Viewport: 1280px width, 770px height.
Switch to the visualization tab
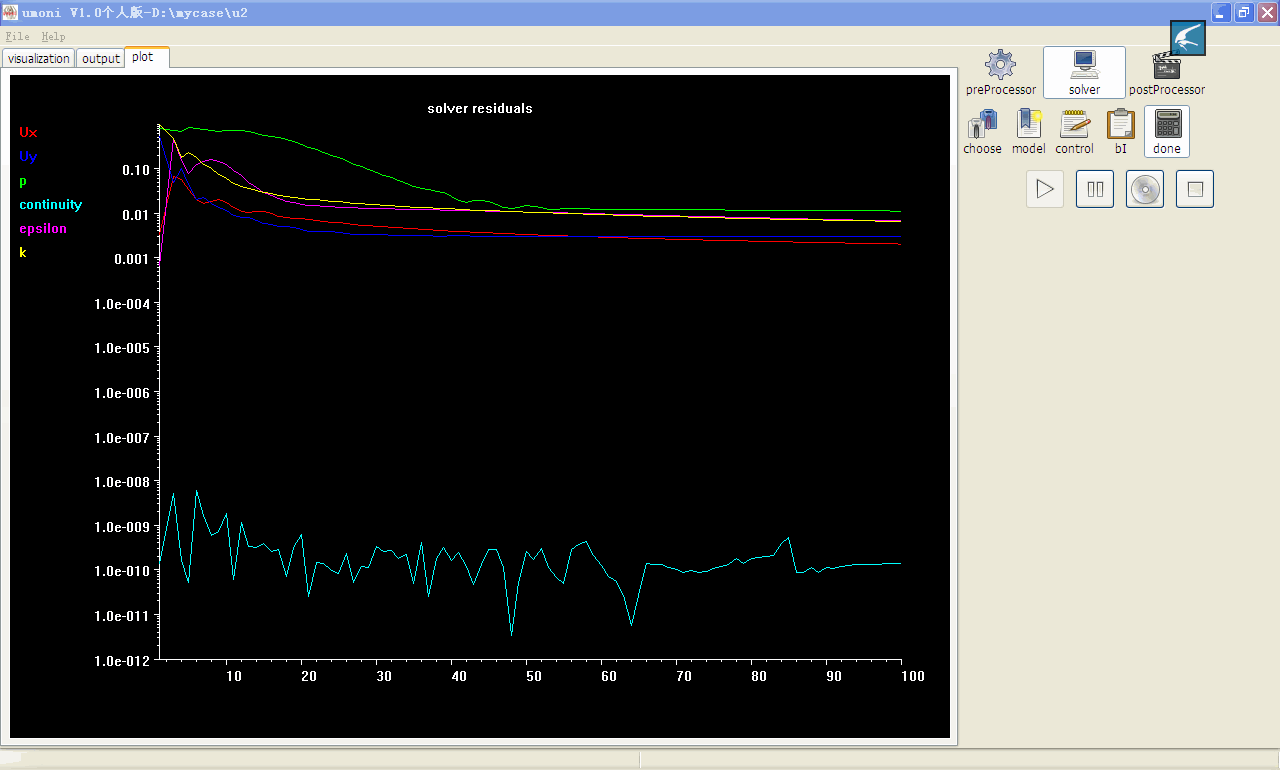[39, 58]
